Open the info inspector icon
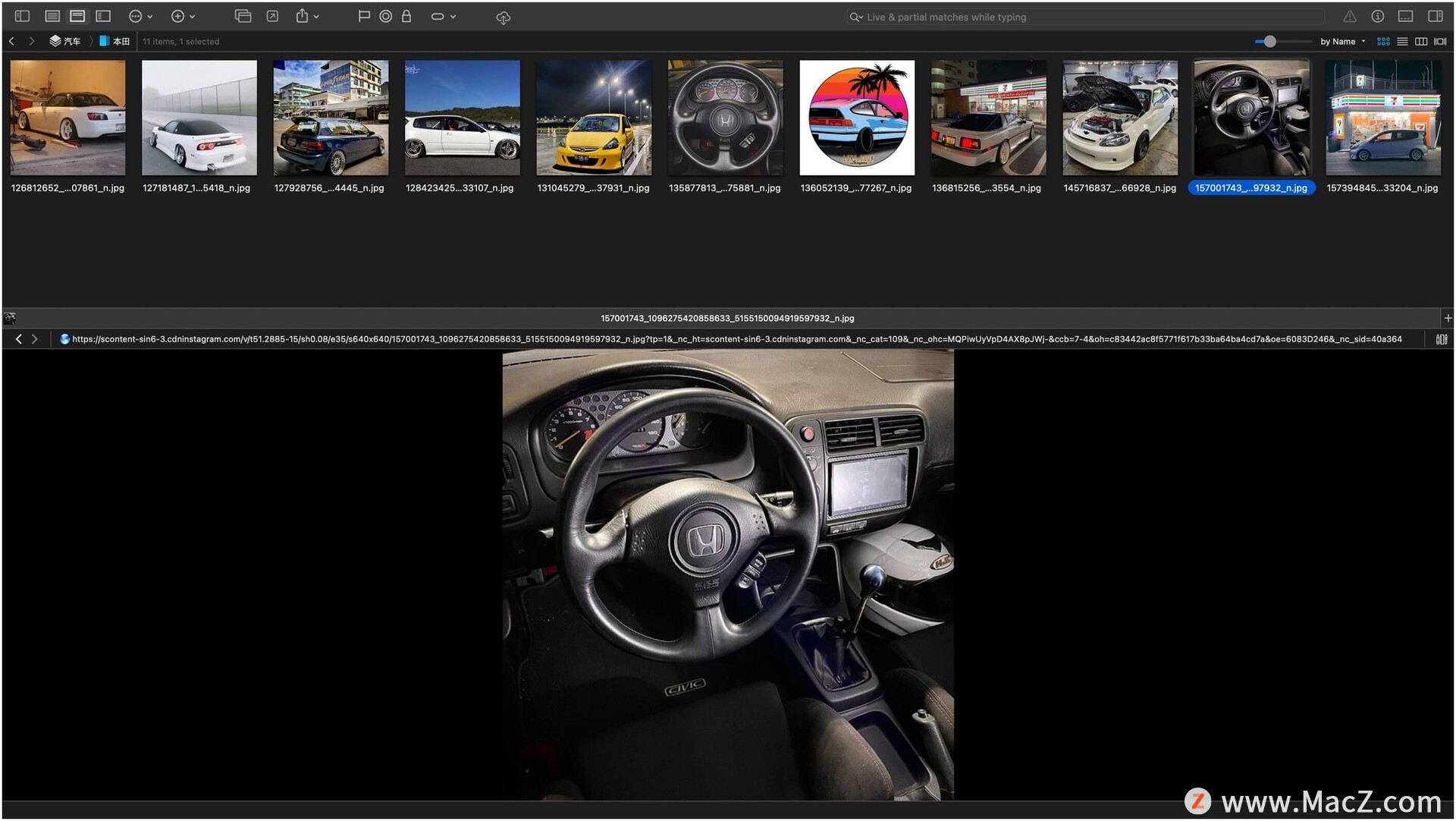 coord(1378,16)
